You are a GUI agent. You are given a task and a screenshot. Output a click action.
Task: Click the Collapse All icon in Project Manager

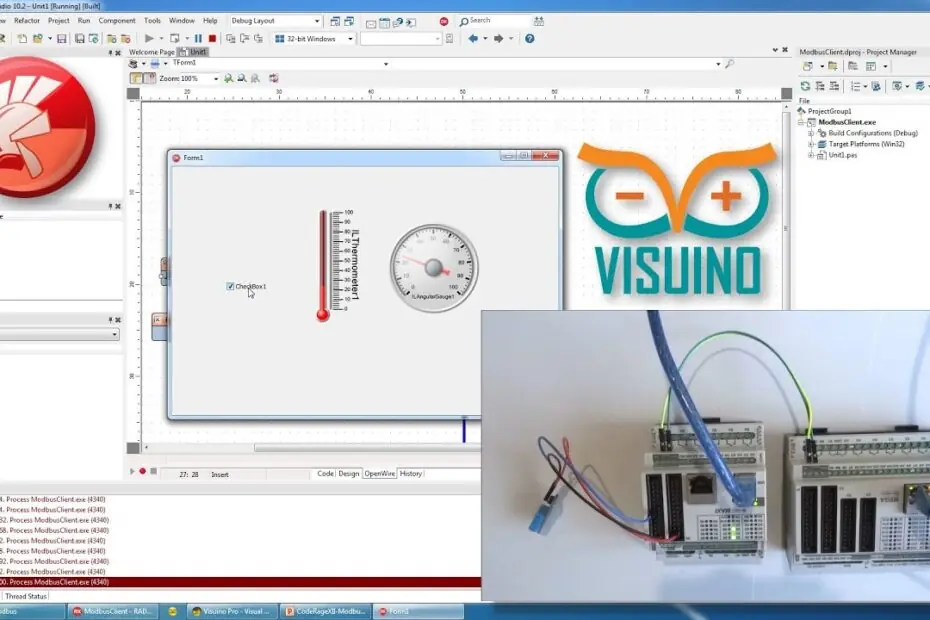[834, 86]
